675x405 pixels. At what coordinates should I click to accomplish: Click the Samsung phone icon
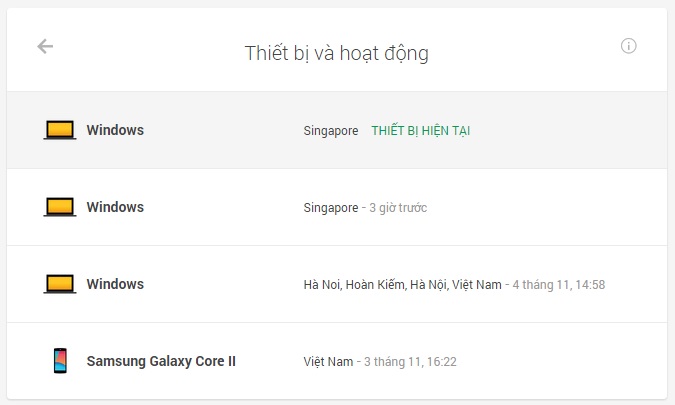60,361
